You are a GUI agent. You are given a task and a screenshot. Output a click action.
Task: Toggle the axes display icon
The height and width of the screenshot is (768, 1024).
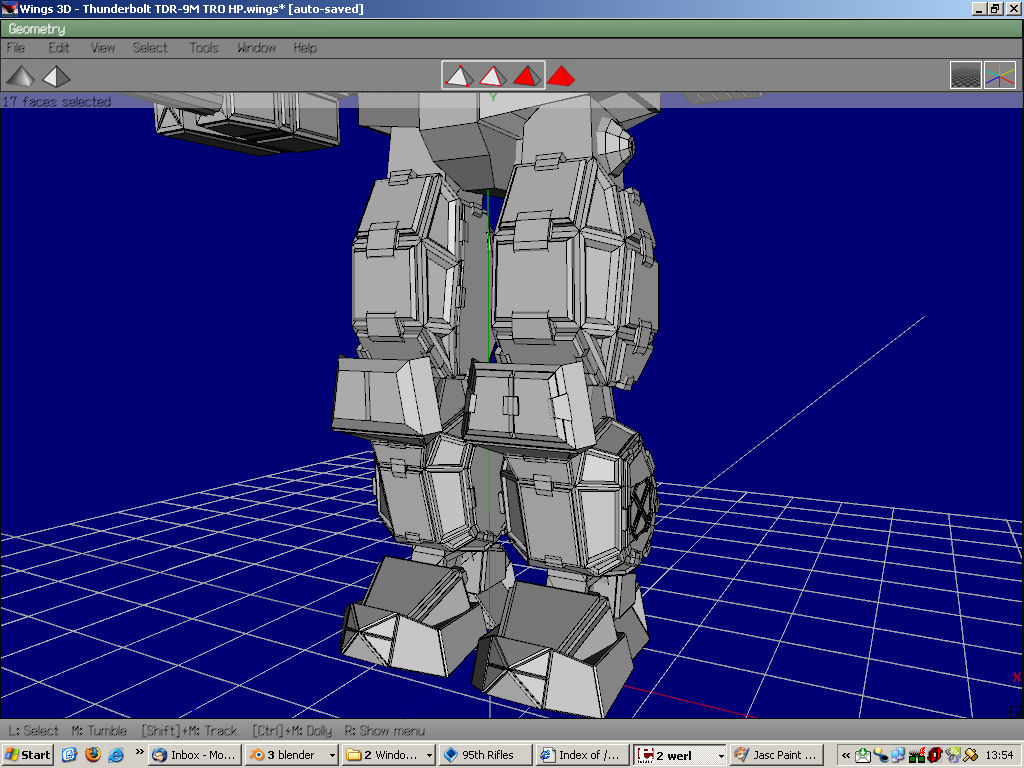point(1000,76)
